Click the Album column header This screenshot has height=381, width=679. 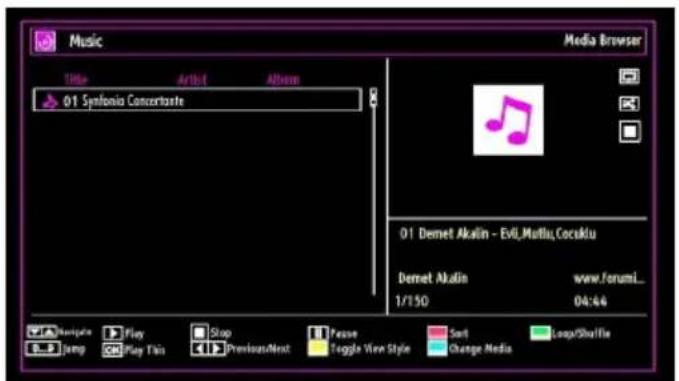point(283,80)
